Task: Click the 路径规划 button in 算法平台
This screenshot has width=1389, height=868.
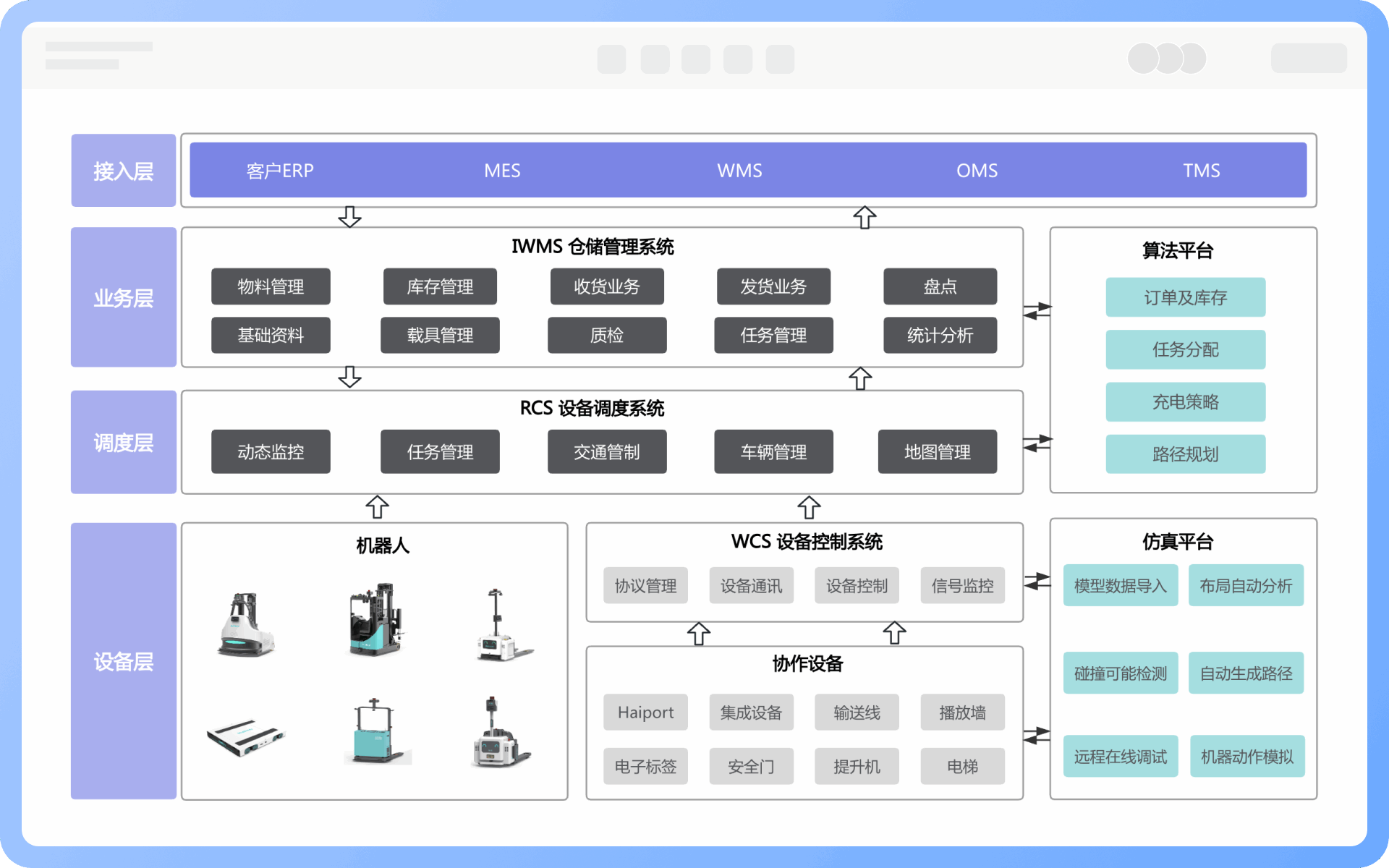Action: 1185,454
